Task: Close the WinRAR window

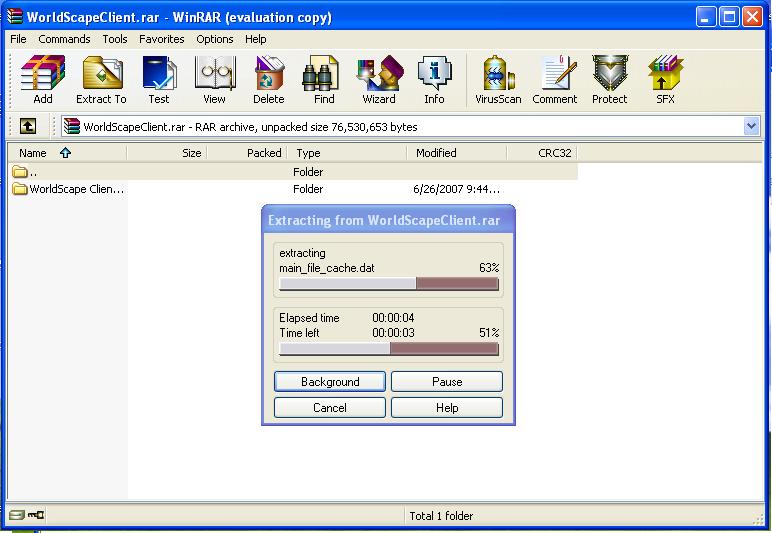Action: pos(752,17)
